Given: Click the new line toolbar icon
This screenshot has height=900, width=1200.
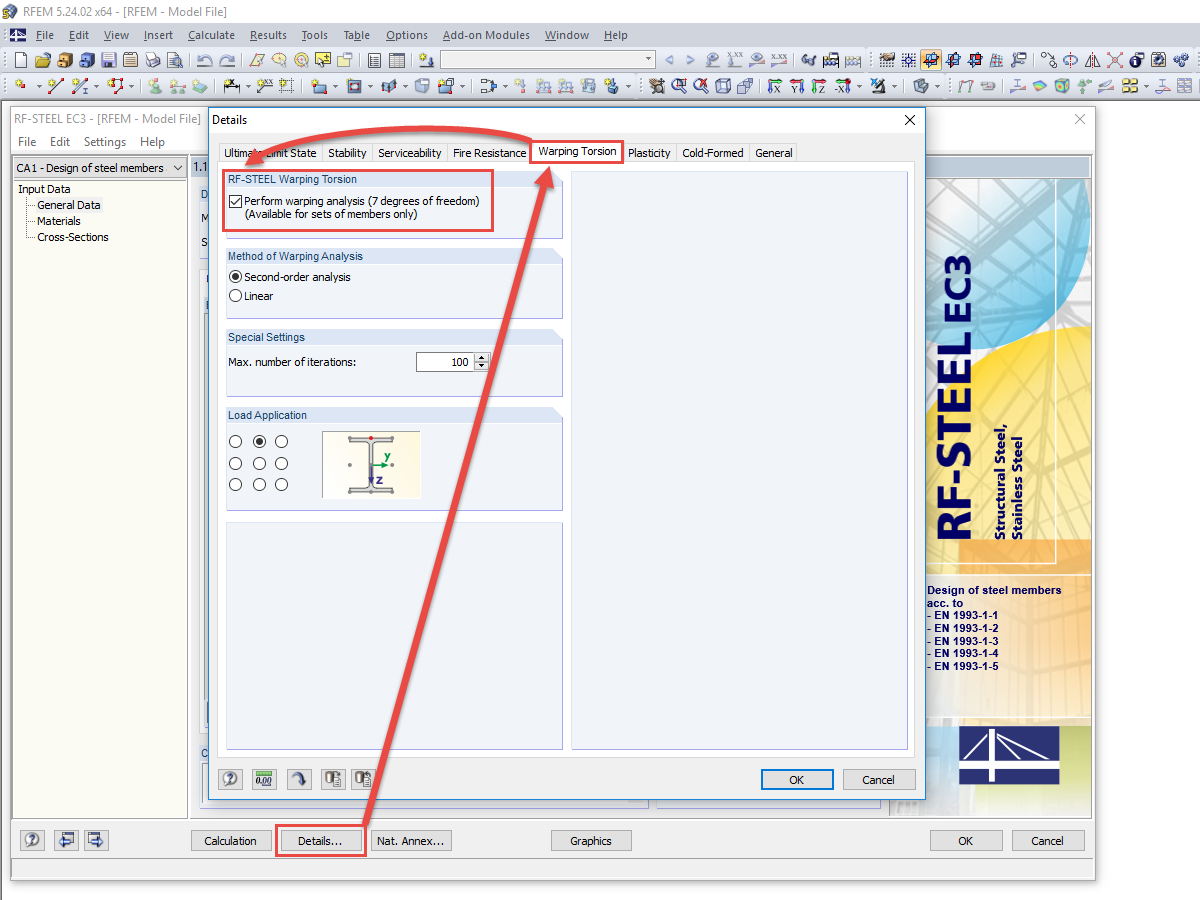Looking at the screenshot, I should coord(56,86).
